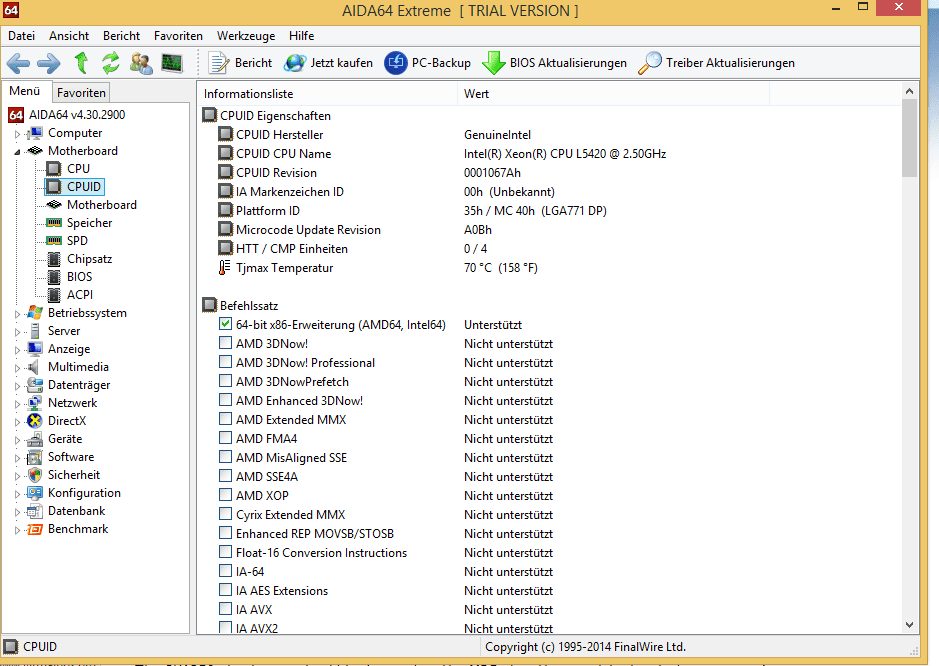Toggle AMD 3DNow! checkbox
Viewport: 939px width, 666px height.
[x=225, y=343]
